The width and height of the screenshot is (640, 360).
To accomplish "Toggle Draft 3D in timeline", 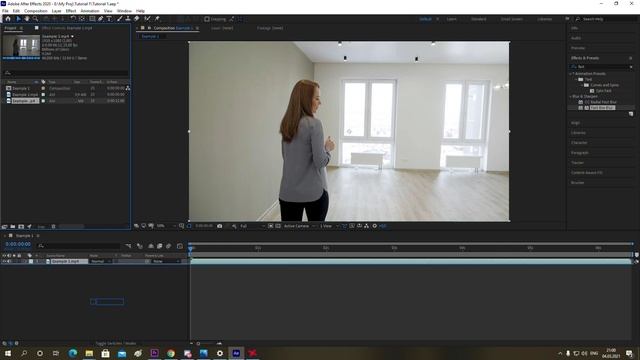I will 140,246.
